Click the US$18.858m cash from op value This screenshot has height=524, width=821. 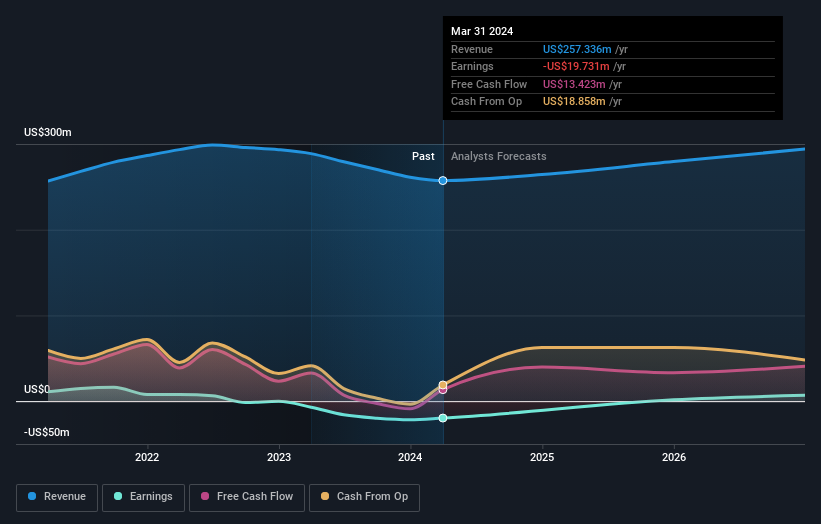(x=574, y=102)
